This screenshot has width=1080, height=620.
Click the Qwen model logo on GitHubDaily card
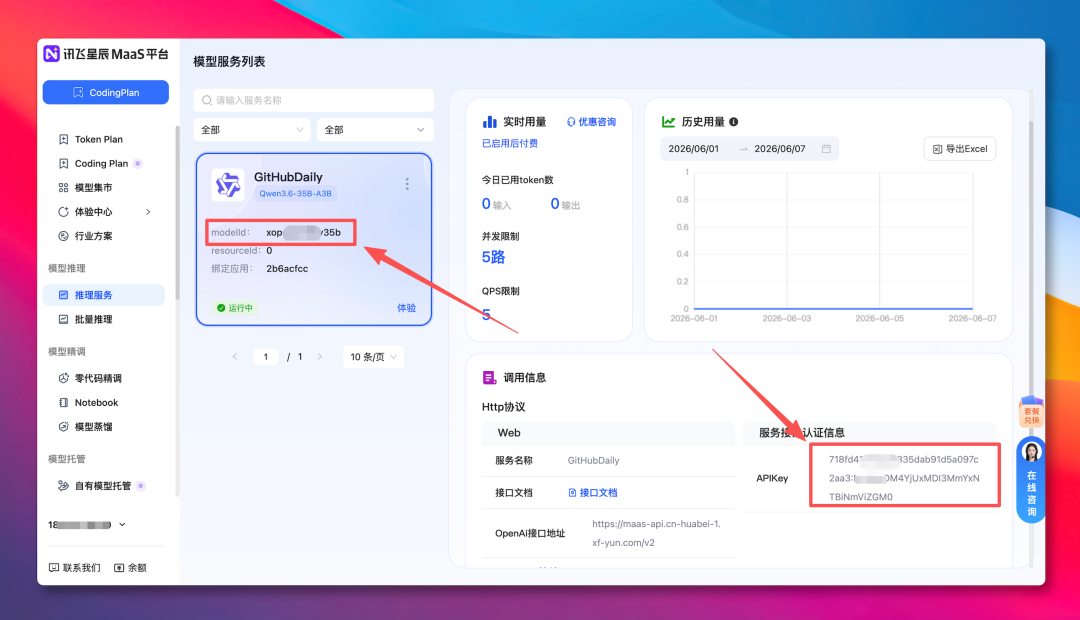(x=228, y=185)
